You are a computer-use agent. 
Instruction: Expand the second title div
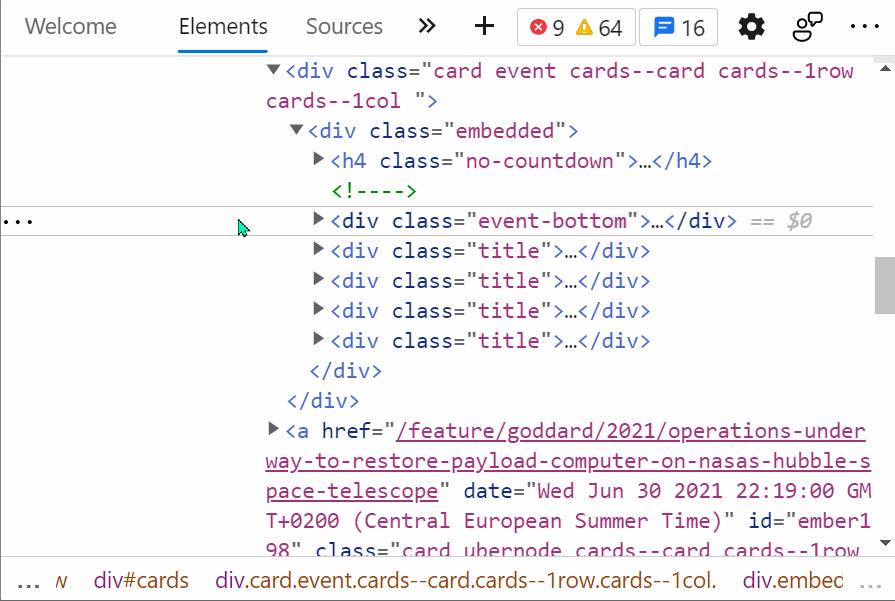[319, 279]
